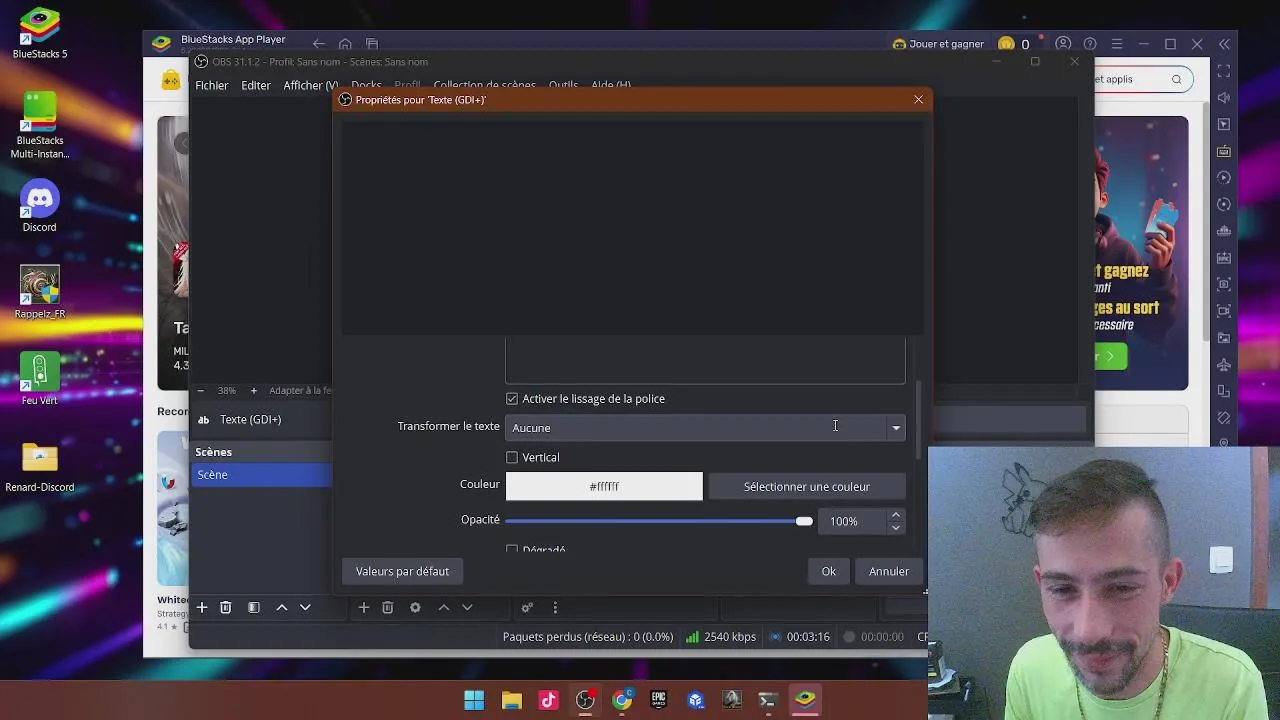Open File Explorer from the taskbar
Screen dimensions: 1280x720
(x=511, y=700)
